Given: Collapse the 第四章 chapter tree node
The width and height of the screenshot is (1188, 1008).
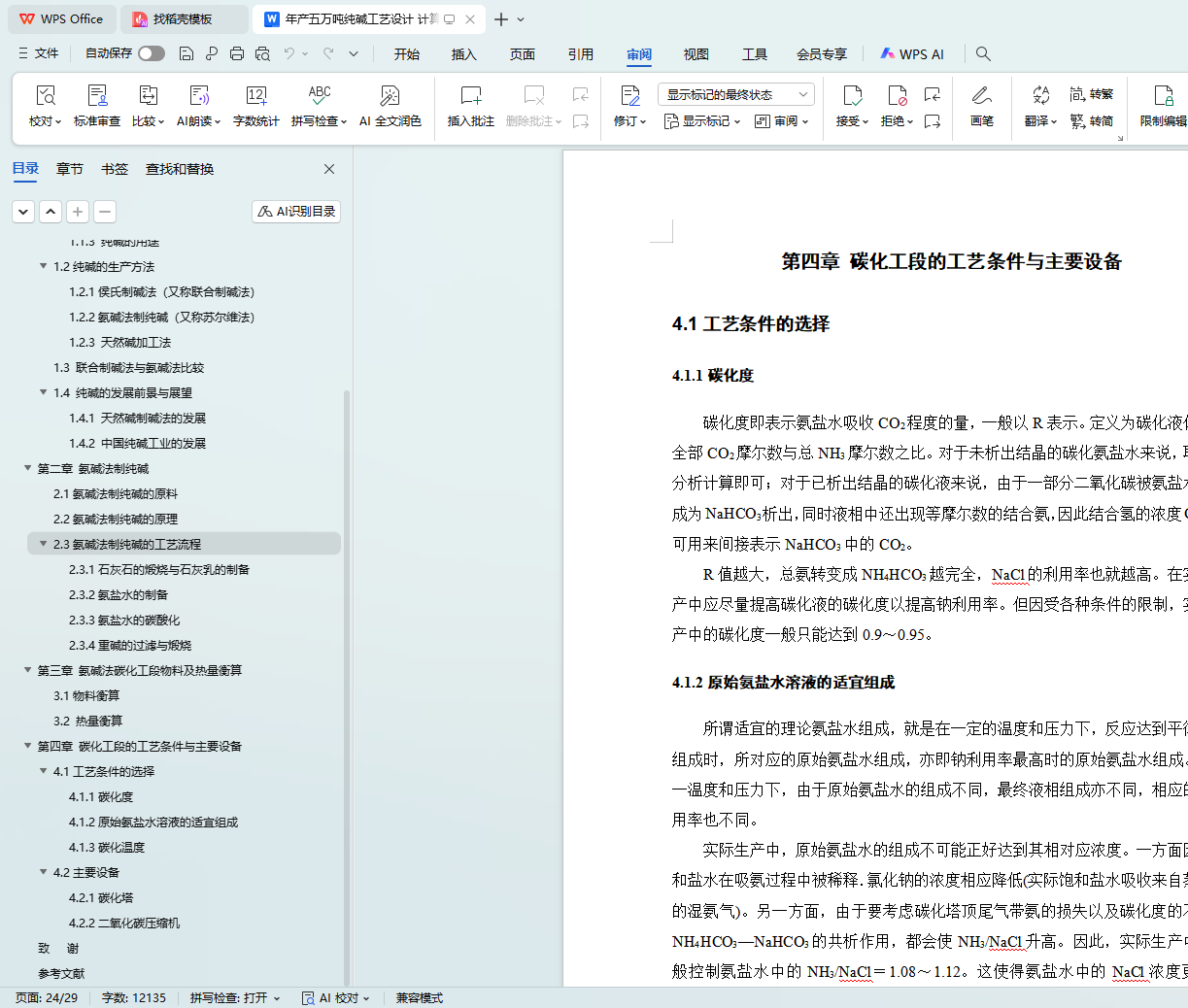Looking at the screenshot, I should 28,747.
